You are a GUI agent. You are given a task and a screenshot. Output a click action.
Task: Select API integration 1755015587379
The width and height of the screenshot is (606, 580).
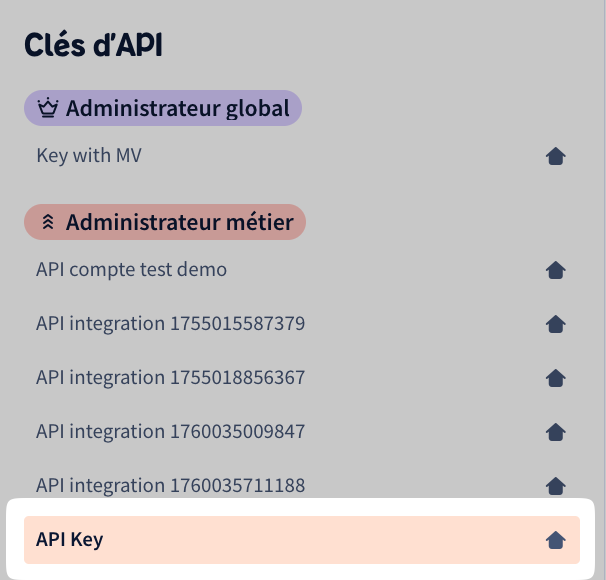(x=170, y=324)
